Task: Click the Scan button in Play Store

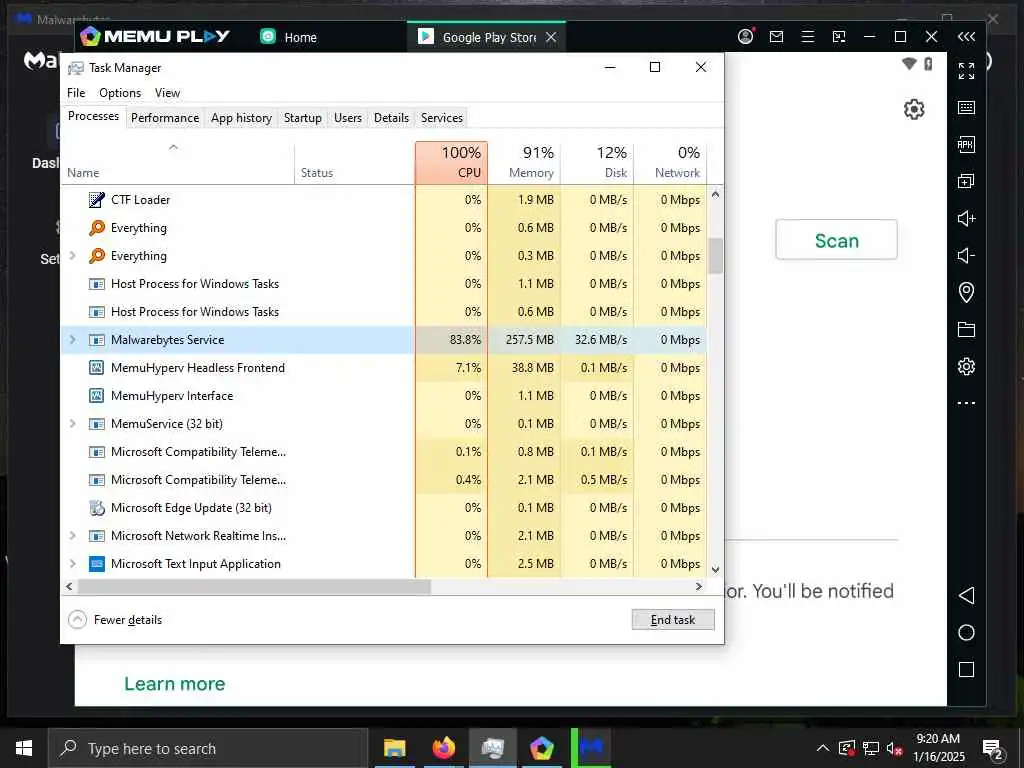Action: 836,240
